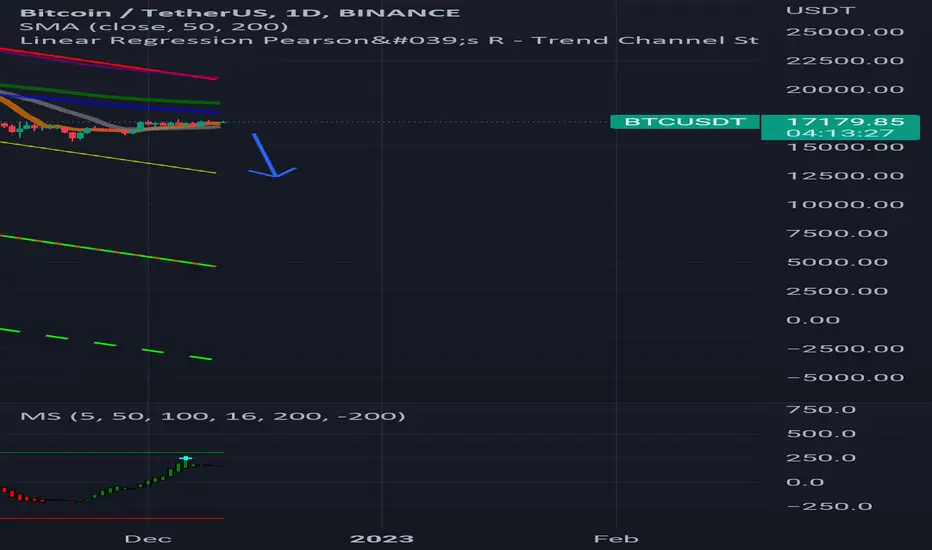Click the Dec label on time axis
The image size is (932, 550).
pos(148,539)
